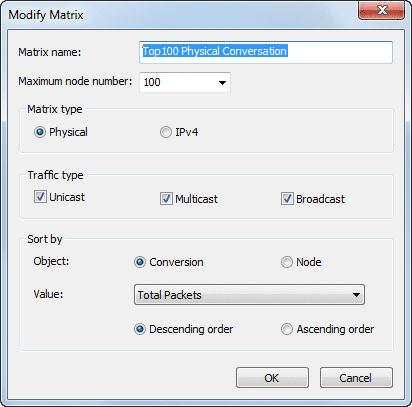The height and width of the screenshot is (407, 412).
Task: Select the Physical matrix type
Action: tap(40, 132)
